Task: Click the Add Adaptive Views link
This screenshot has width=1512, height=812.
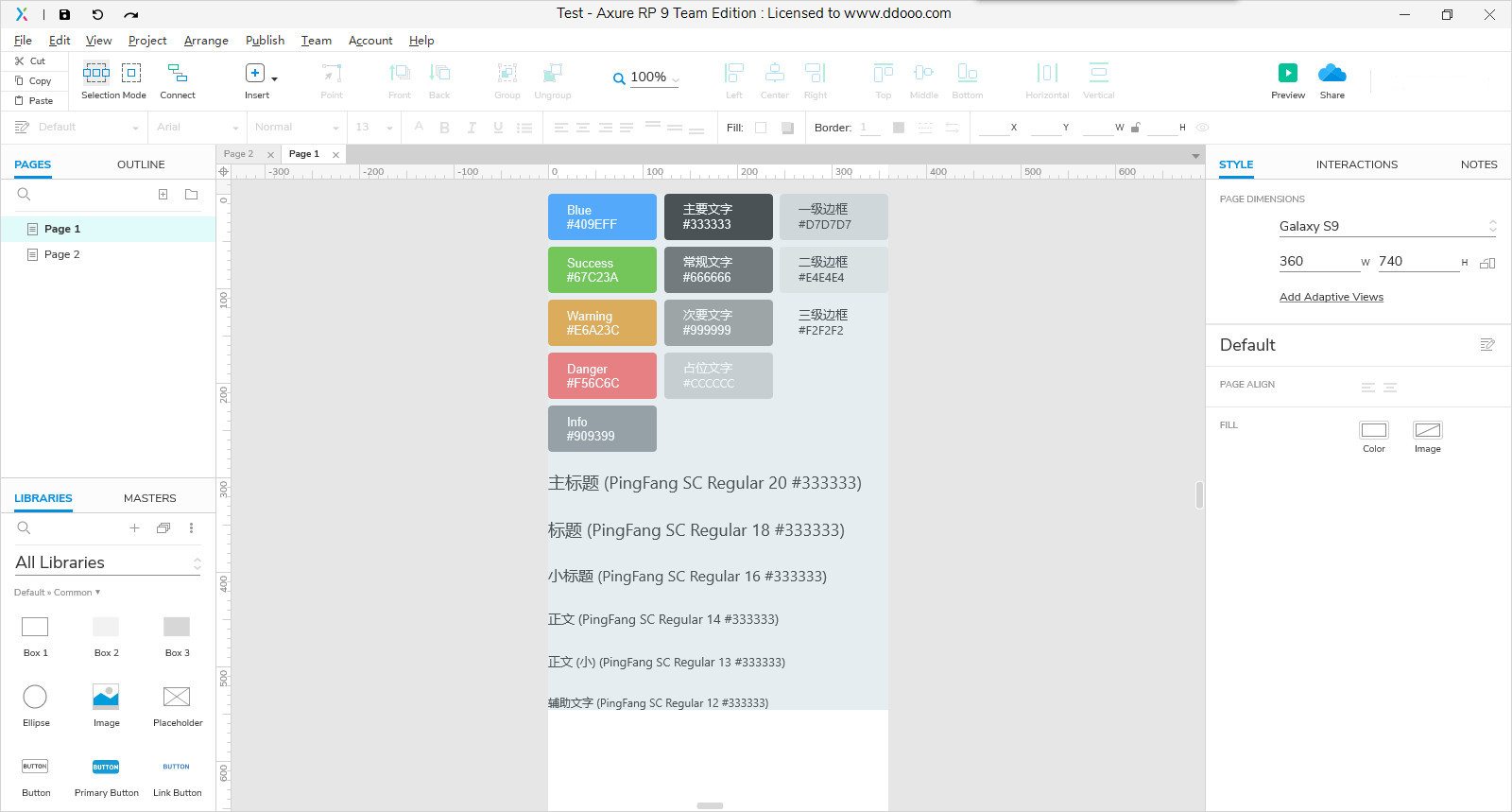Action: [x=1331, y=297]
